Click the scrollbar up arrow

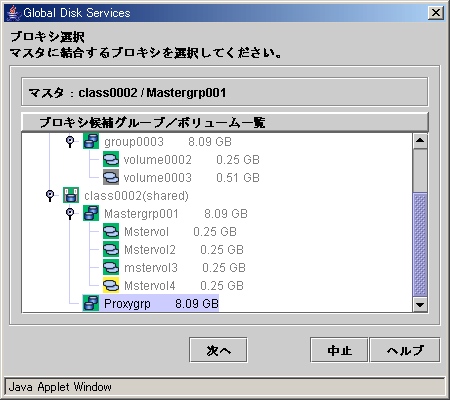point(420,141)
